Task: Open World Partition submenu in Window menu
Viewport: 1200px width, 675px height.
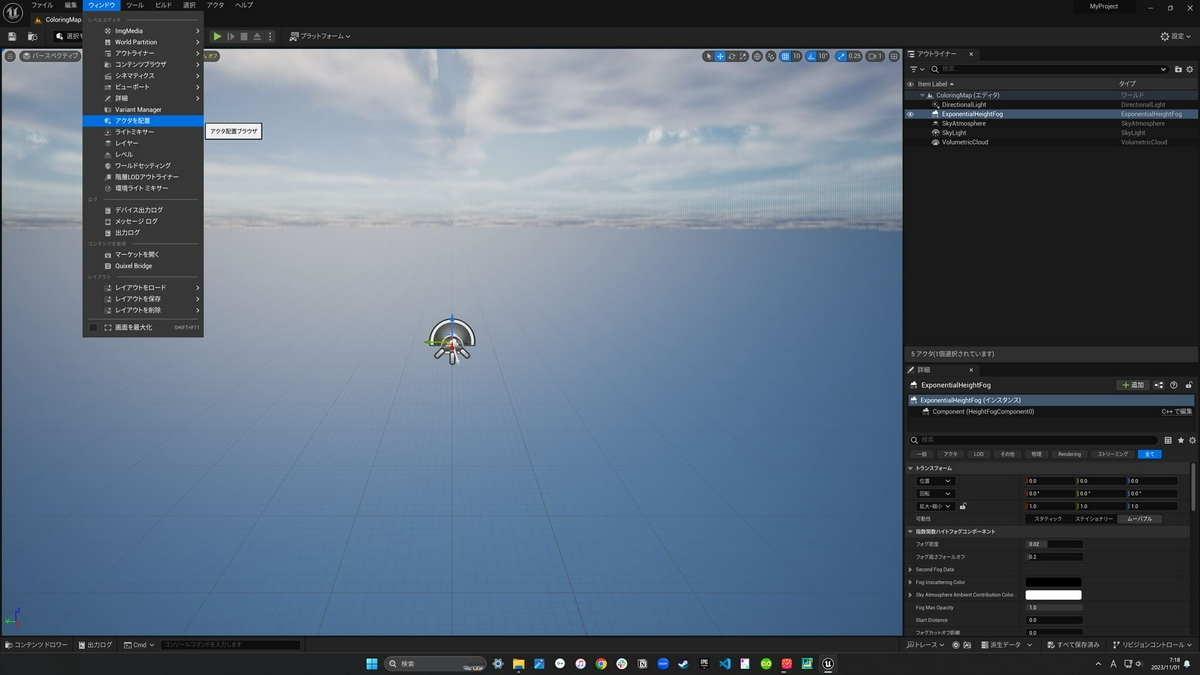Action: pyautogui.click(x=143, y=42)
